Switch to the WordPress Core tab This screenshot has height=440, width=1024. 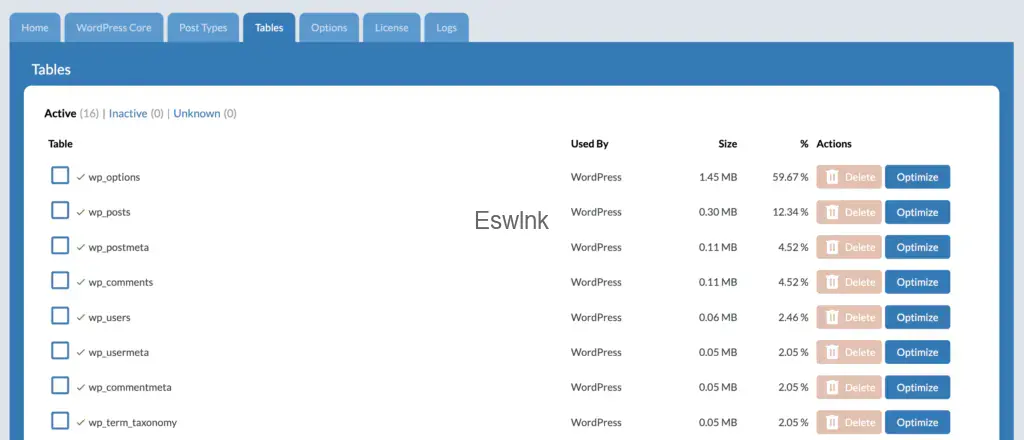coord(114,28)
